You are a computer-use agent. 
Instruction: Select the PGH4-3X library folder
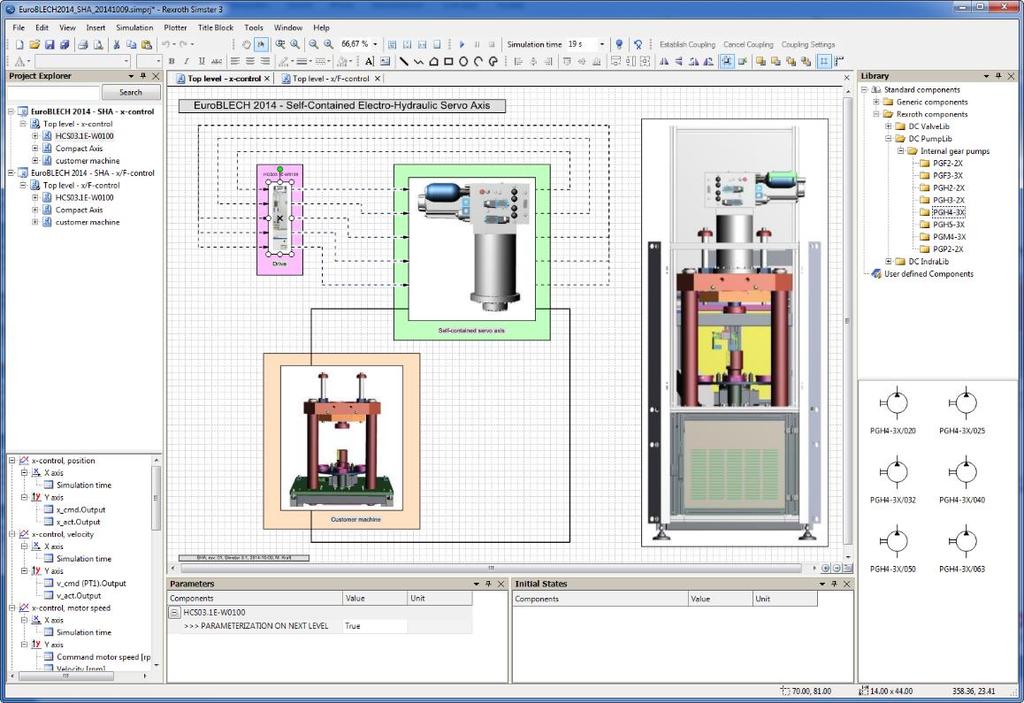pyautogui.click(x=948, y=212)
